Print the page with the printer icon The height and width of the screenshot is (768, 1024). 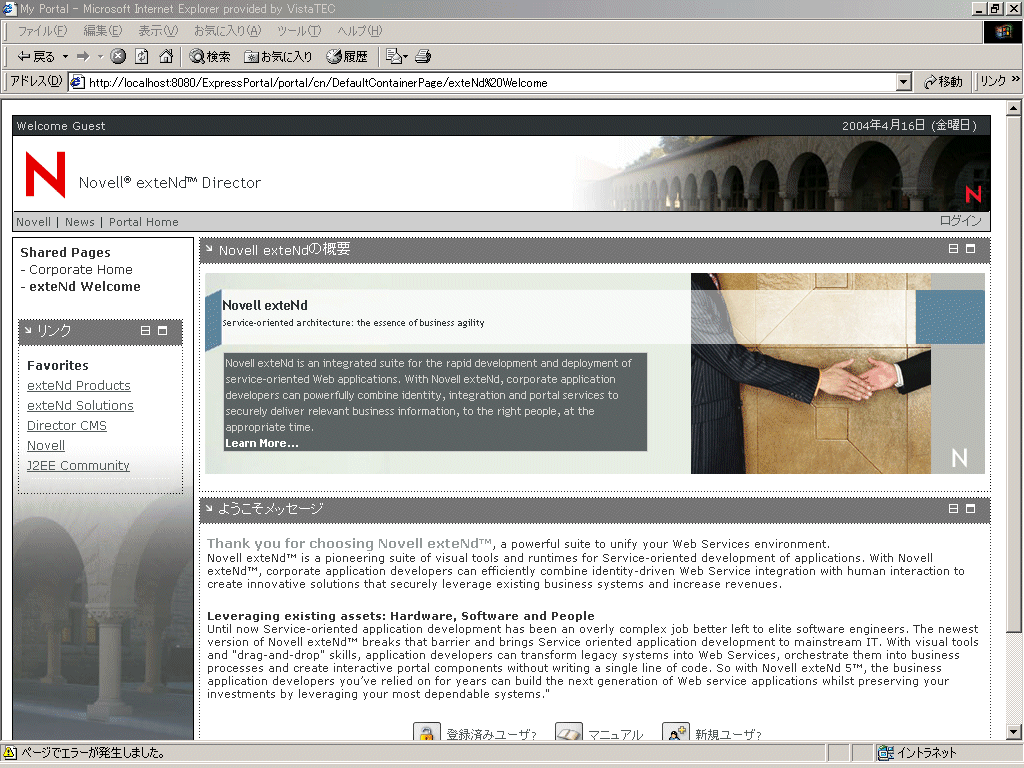(423, 57)
